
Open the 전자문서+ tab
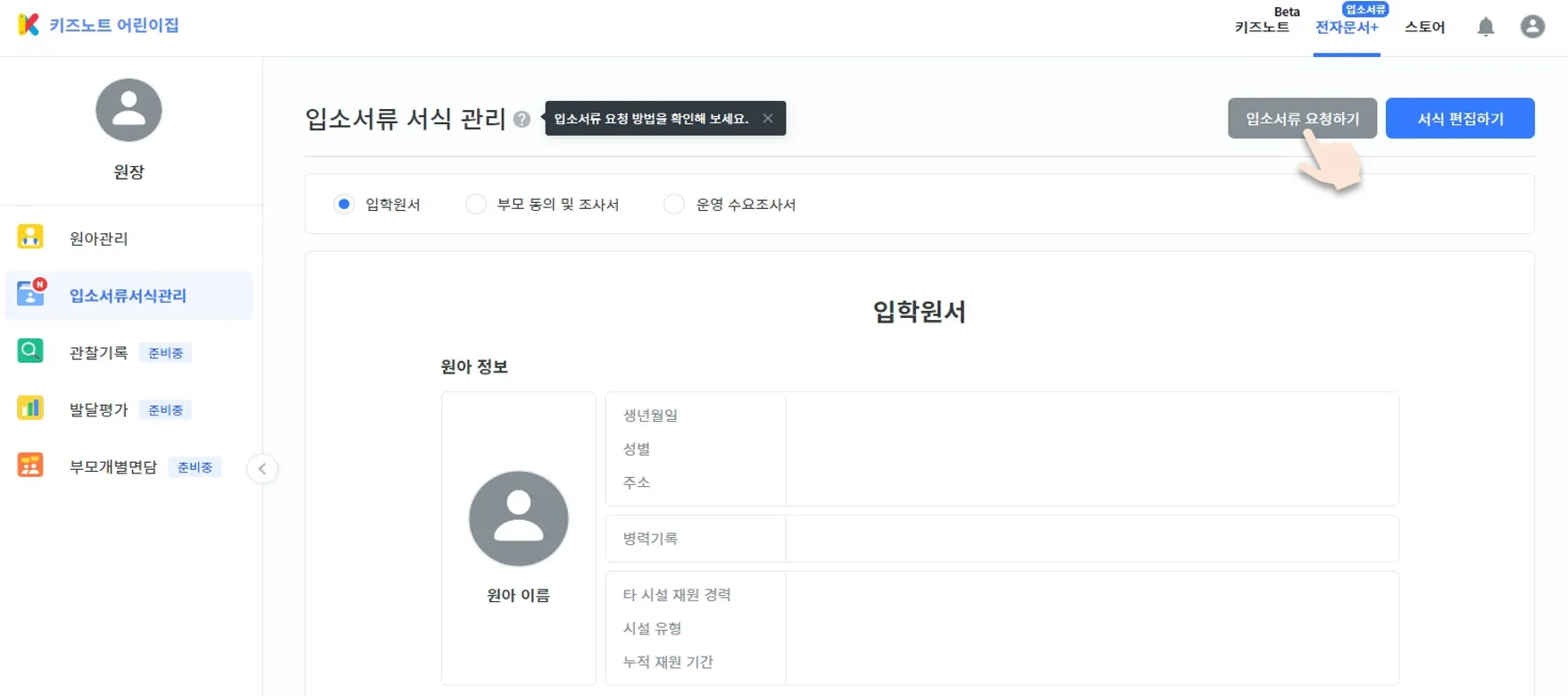point(1347,27)
